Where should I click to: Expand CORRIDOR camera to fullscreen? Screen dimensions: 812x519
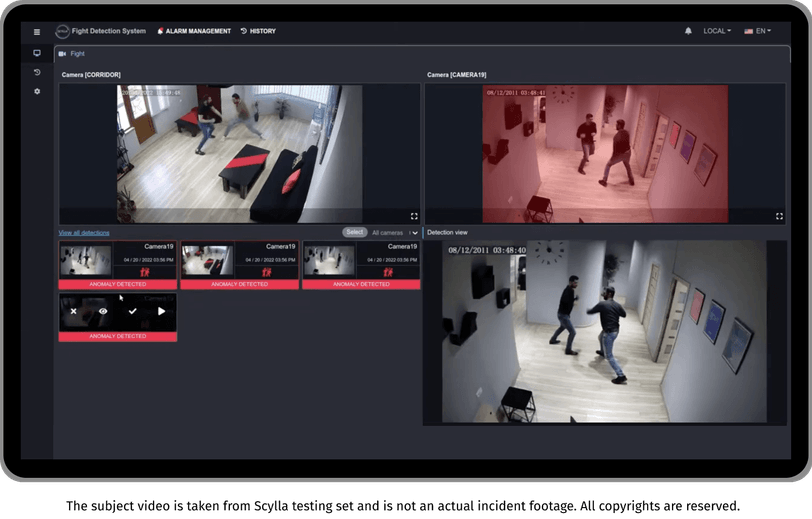414,216
